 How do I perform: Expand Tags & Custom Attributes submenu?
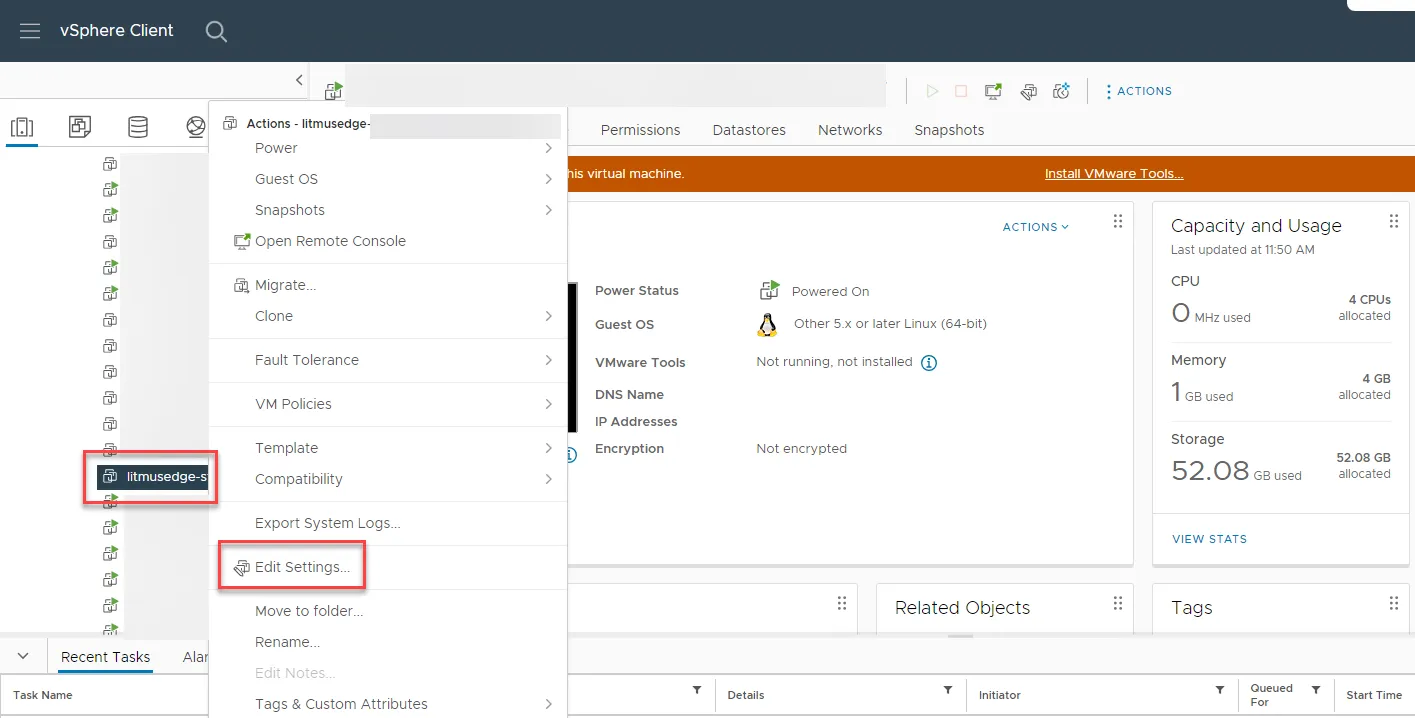pyautogui.click(x=388, y=704)
